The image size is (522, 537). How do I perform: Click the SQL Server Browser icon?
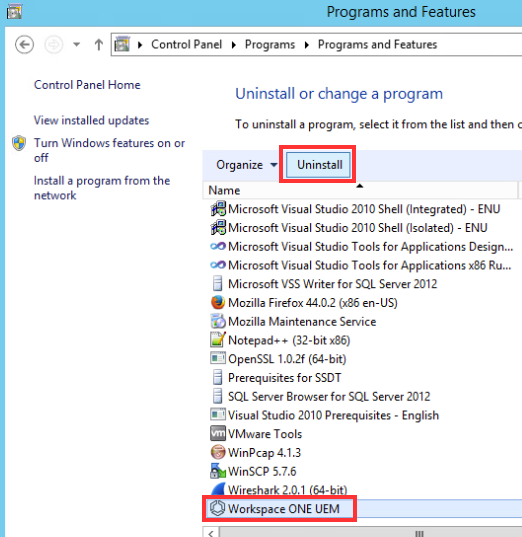[x=218, y=396]
